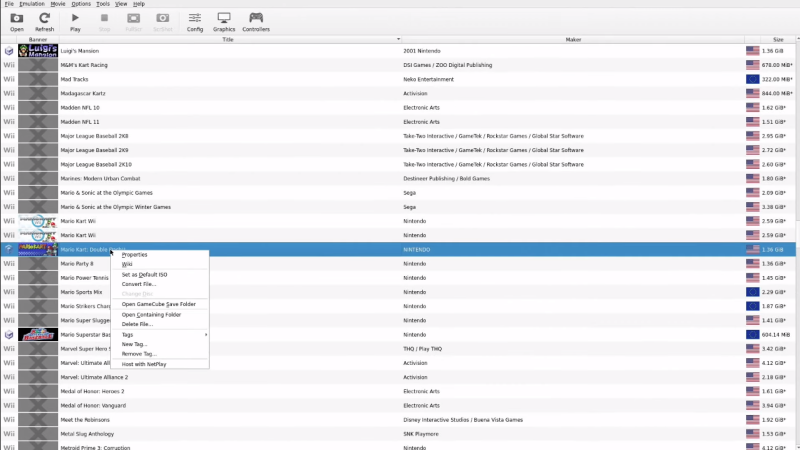Viewport: 800px width, 450px height.
Task: Click the US flag of Luigi's Mansion
Action: click(752, 51)
